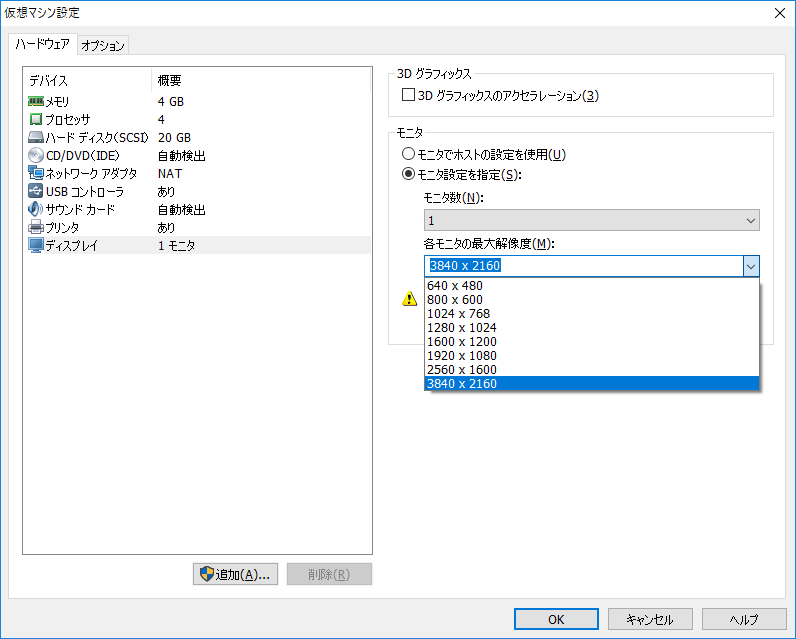Screen dimensions: 796x639
Task: Collapse the max resolution dropdown arrow
Action: pyautogui.click(x=751, y=266)
